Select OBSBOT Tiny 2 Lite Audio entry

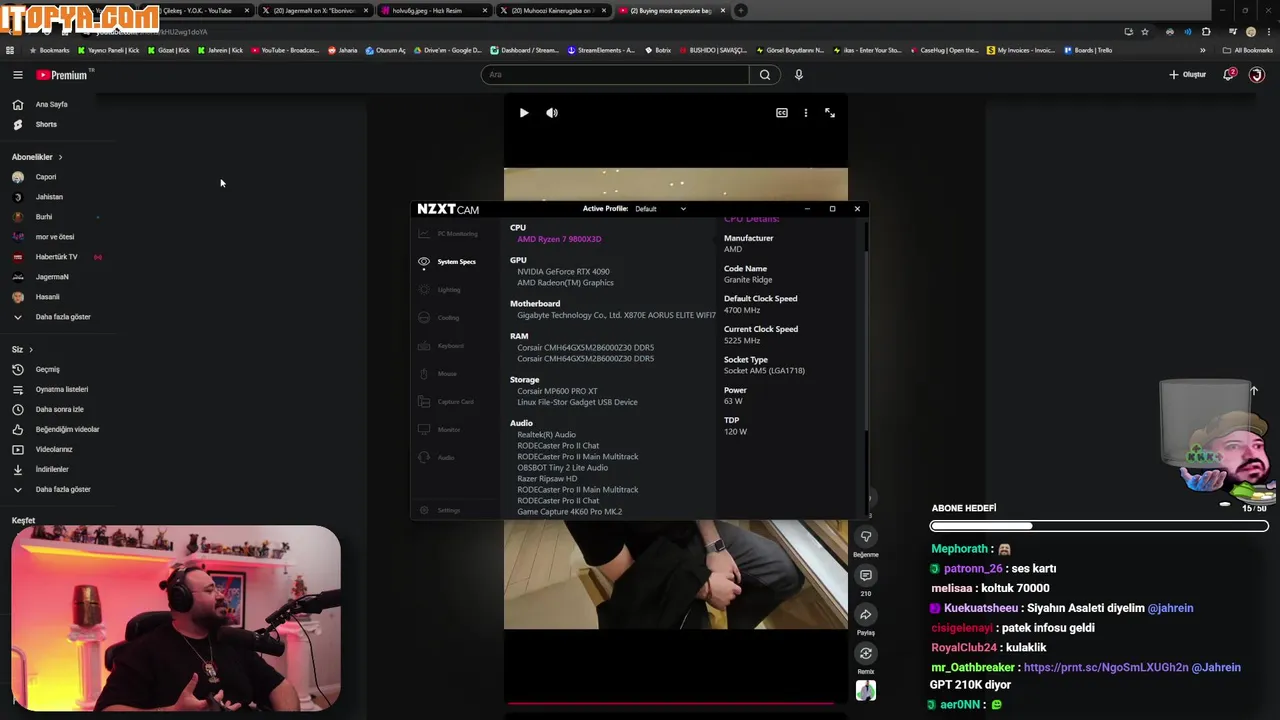coord(562,468)
